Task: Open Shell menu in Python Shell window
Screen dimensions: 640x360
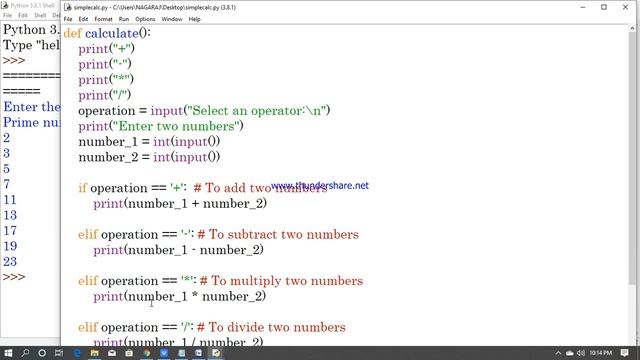Action: pyautogui.click(x=40, y=15)
